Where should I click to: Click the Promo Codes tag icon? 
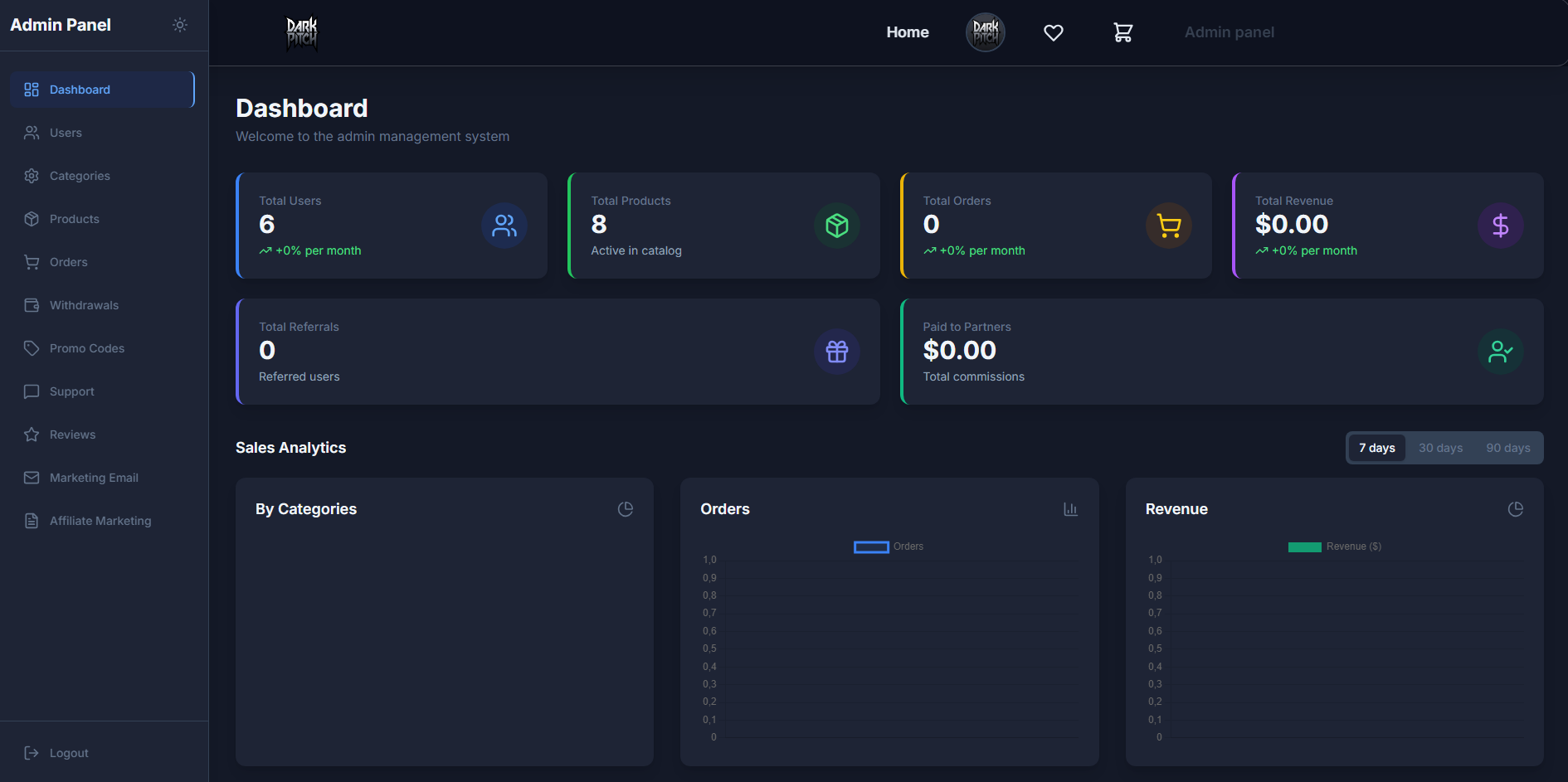pos(32,348)
